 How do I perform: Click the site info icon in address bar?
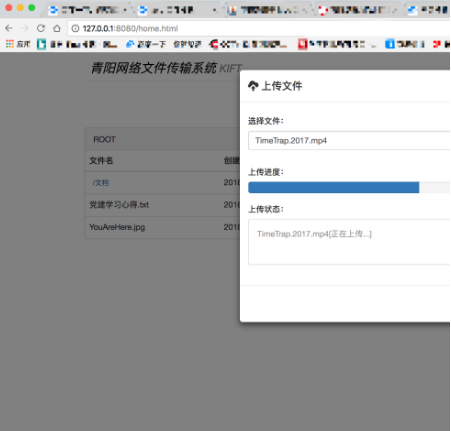tap(75, 29)
